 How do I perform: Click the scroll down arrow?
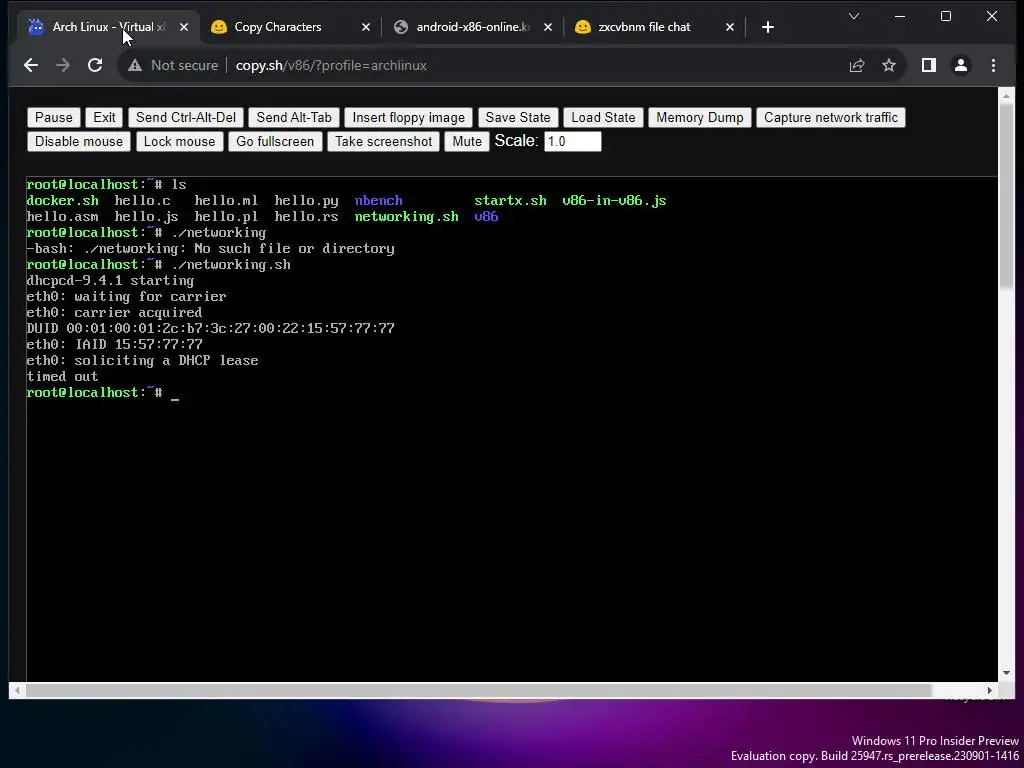point(1006,673)
